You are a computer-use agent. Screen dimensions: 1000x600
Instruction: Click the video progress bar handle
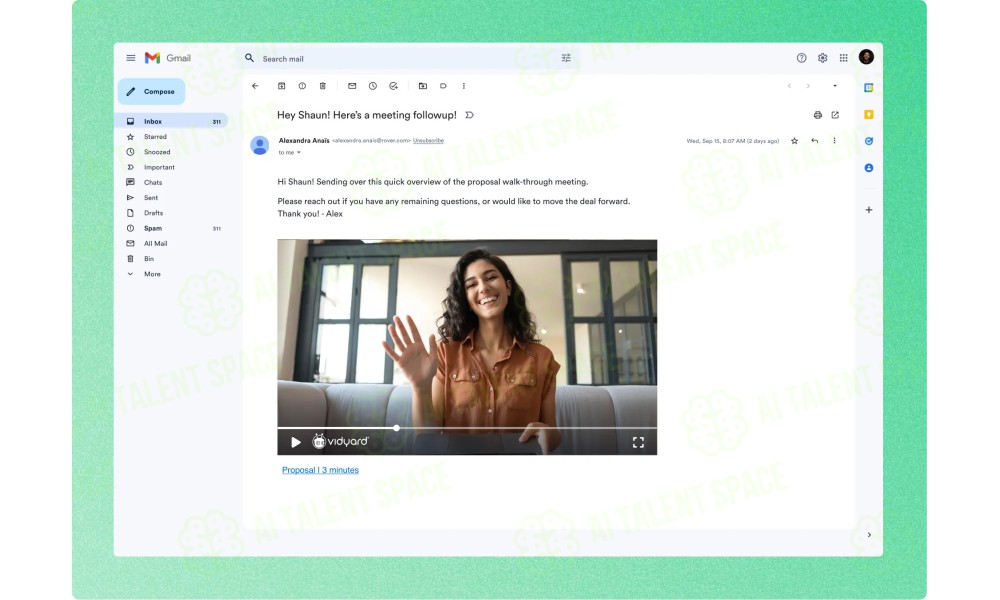tap(396, 428)
